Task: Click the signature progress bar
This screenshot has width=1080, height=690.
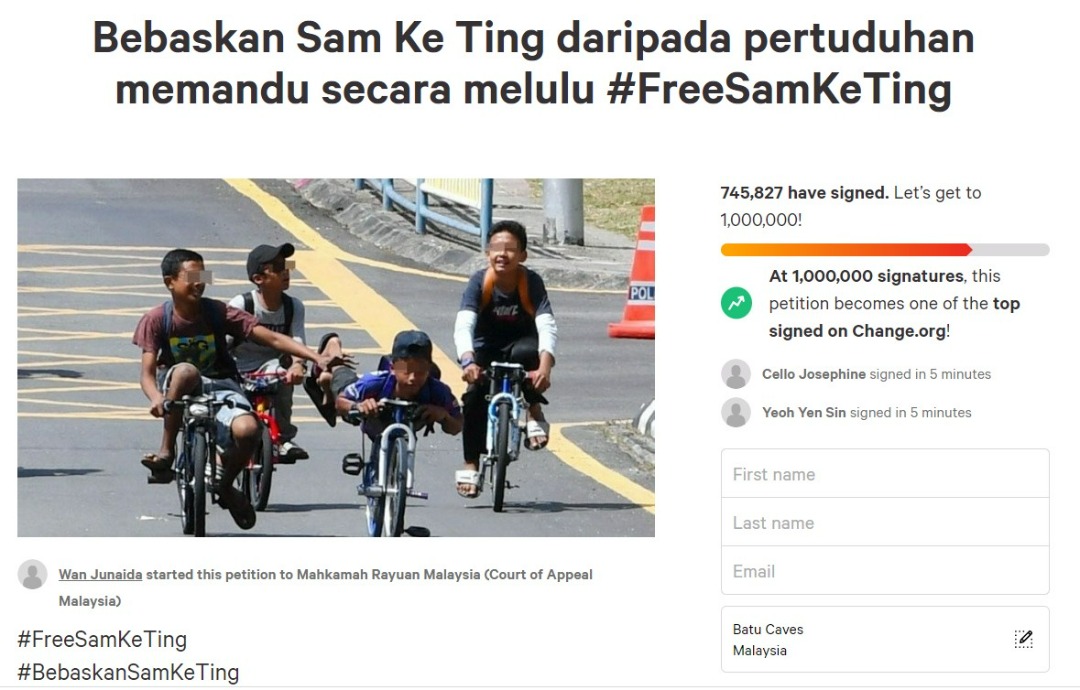Action: pos(885,250)
